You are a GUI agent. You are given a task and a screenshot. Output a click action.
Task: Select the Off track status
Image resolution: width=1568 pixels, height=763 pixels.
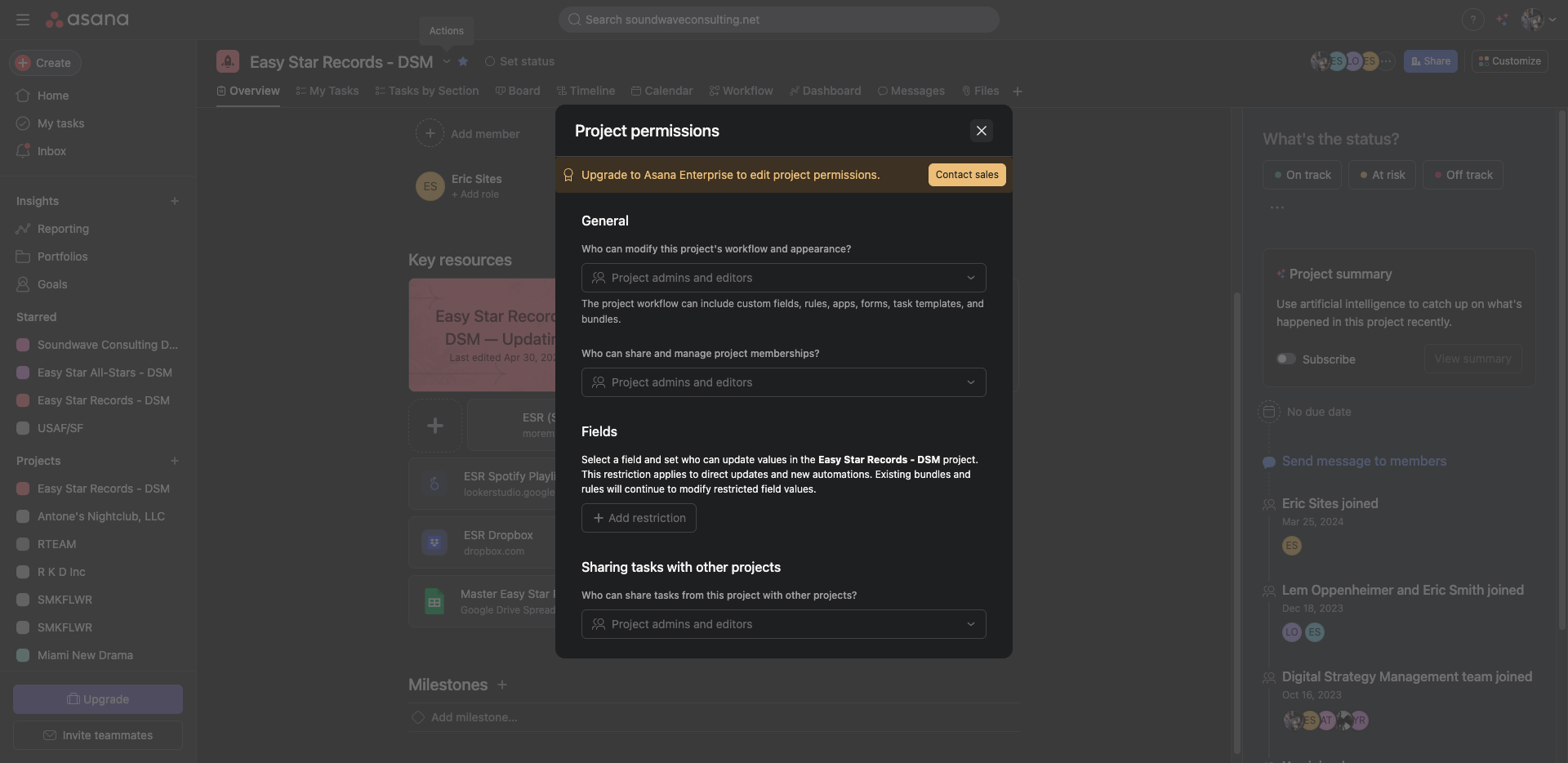coord(1463,175)
